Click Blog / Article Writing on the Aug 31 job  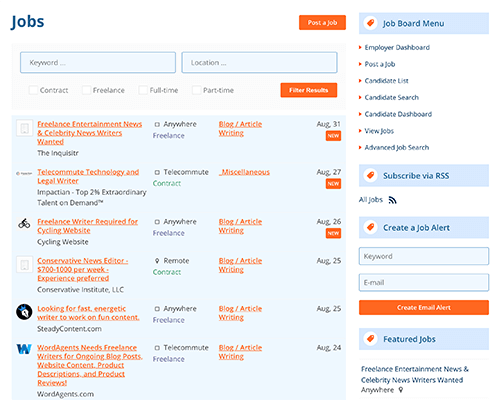pos(240,128)
